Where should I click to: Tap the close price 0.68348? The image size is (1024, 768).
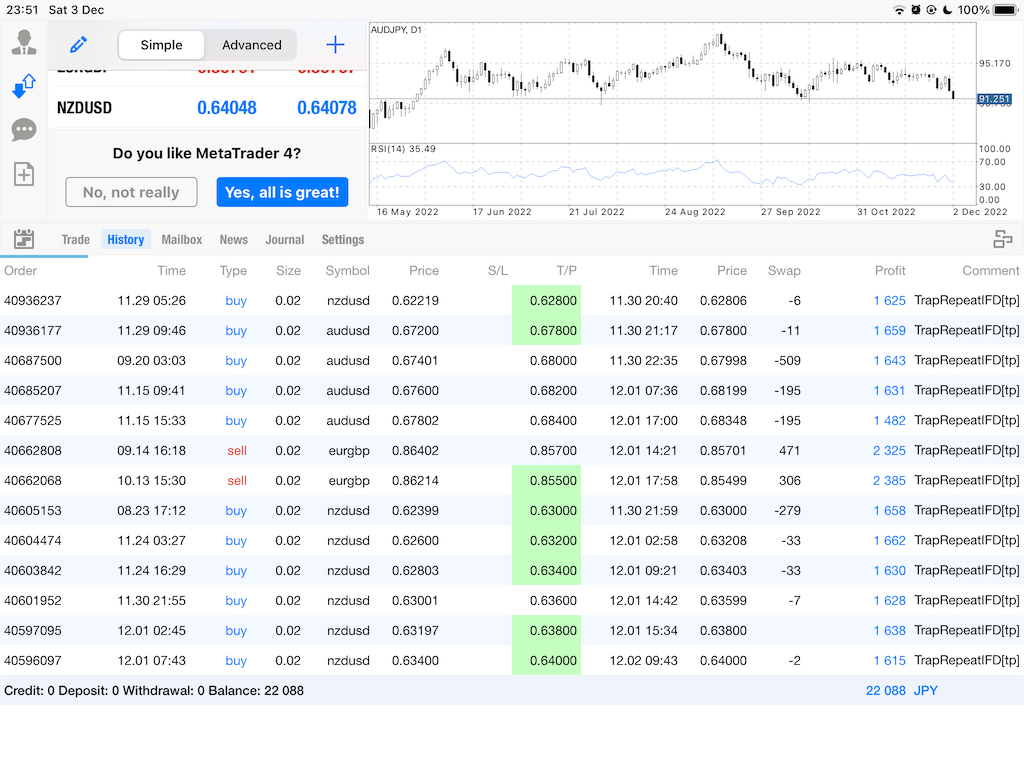point(723,421)
